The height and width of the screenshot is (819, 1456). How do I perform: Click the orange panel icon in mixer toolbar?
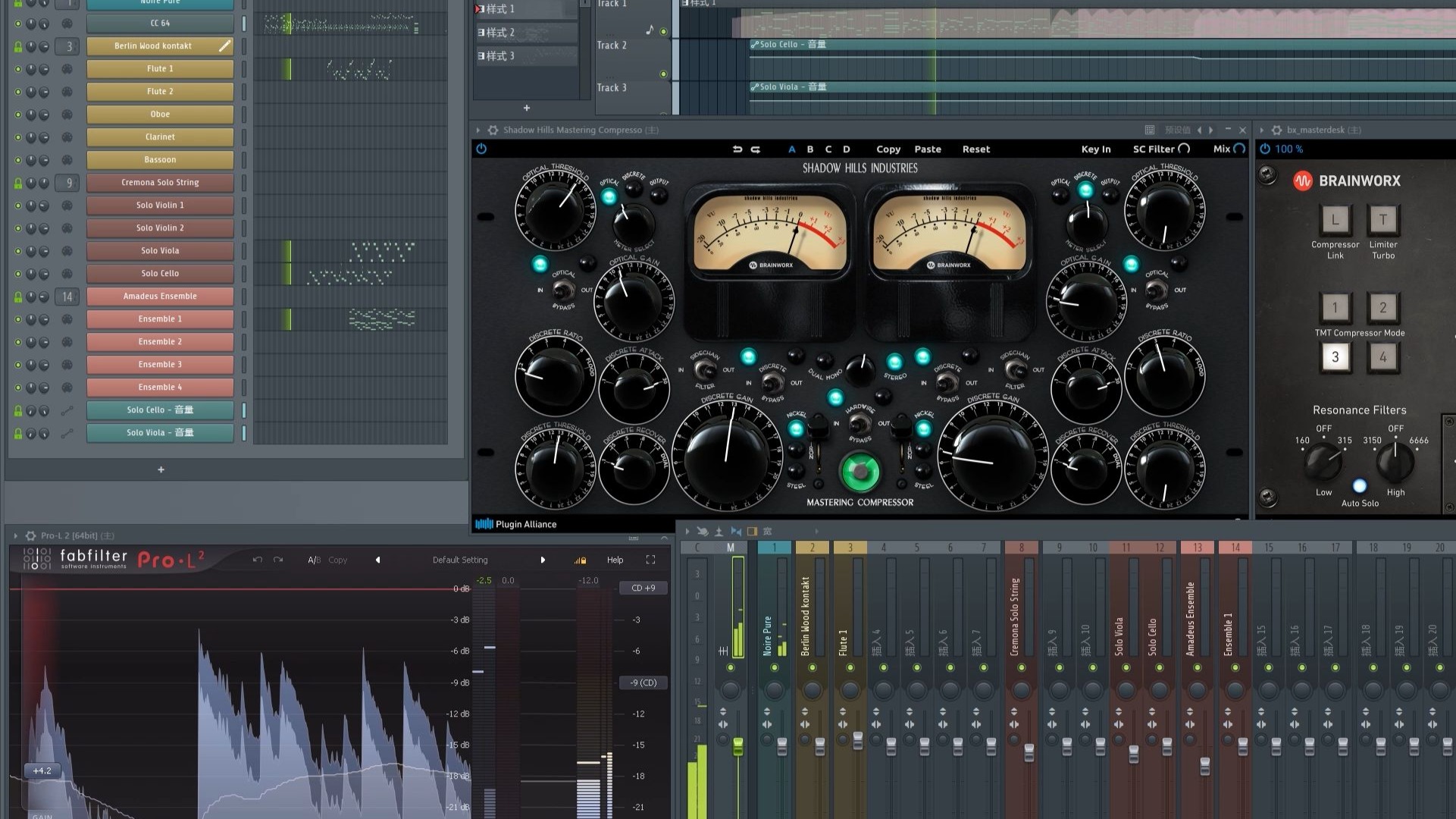(x=752, y=532)
